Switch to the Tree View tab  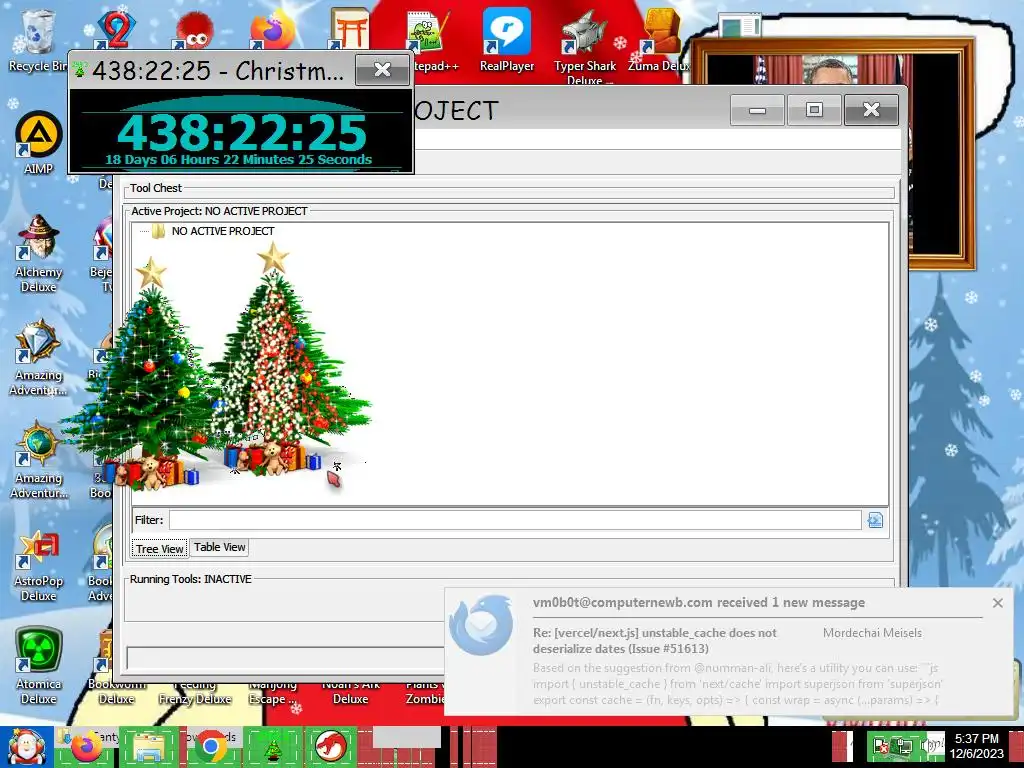pos(159,549)
